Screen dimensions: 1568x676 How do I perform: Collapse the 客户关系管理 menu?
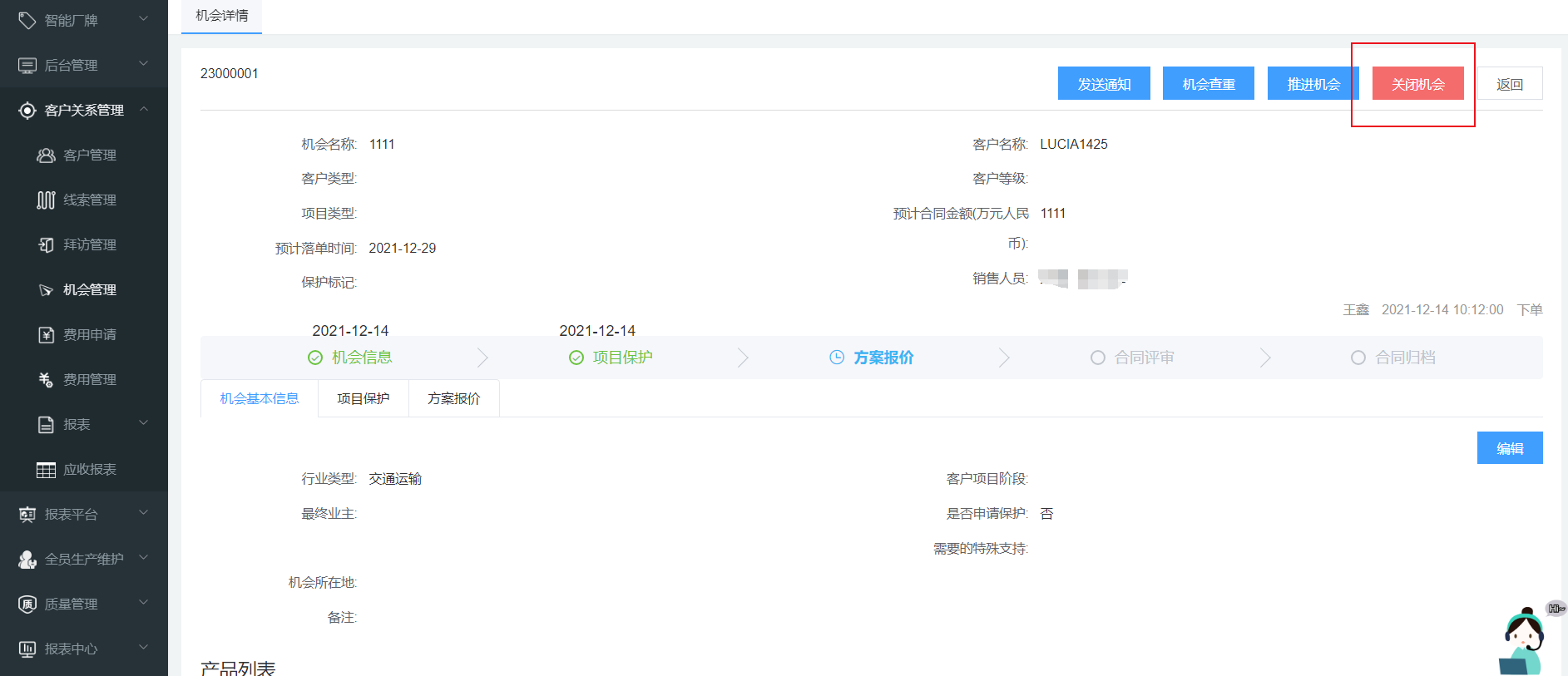click(143, 109)
